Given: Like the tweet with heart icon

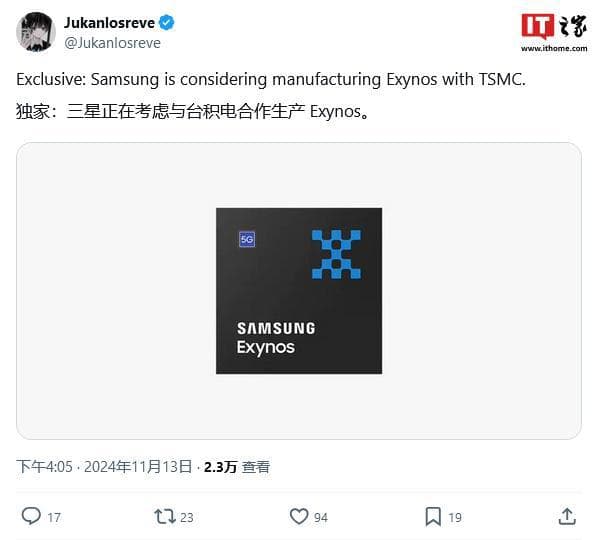Looking at the screenshot, I should point(299,517).
